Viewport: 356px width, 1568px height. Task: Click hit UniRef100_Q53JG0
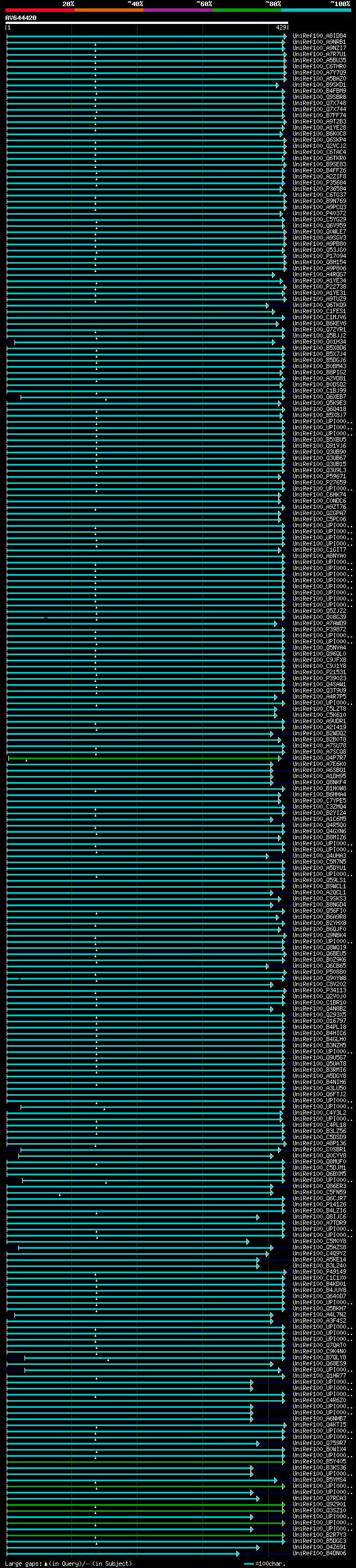(319, 250)
